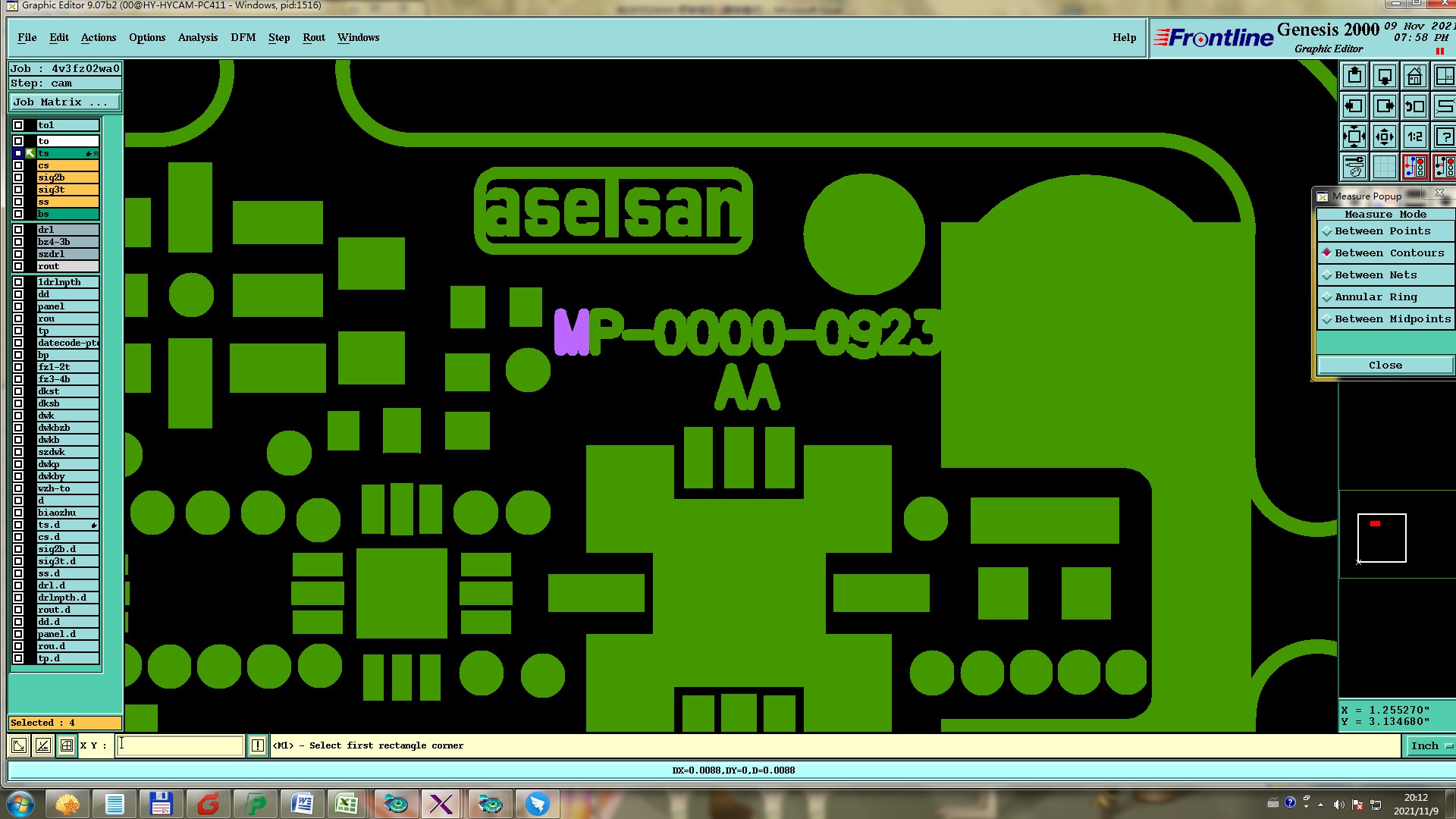This screenshot has height=819, width=1456.
Task: Toggle checkbox for layer panel
Action: click(18, 306)
